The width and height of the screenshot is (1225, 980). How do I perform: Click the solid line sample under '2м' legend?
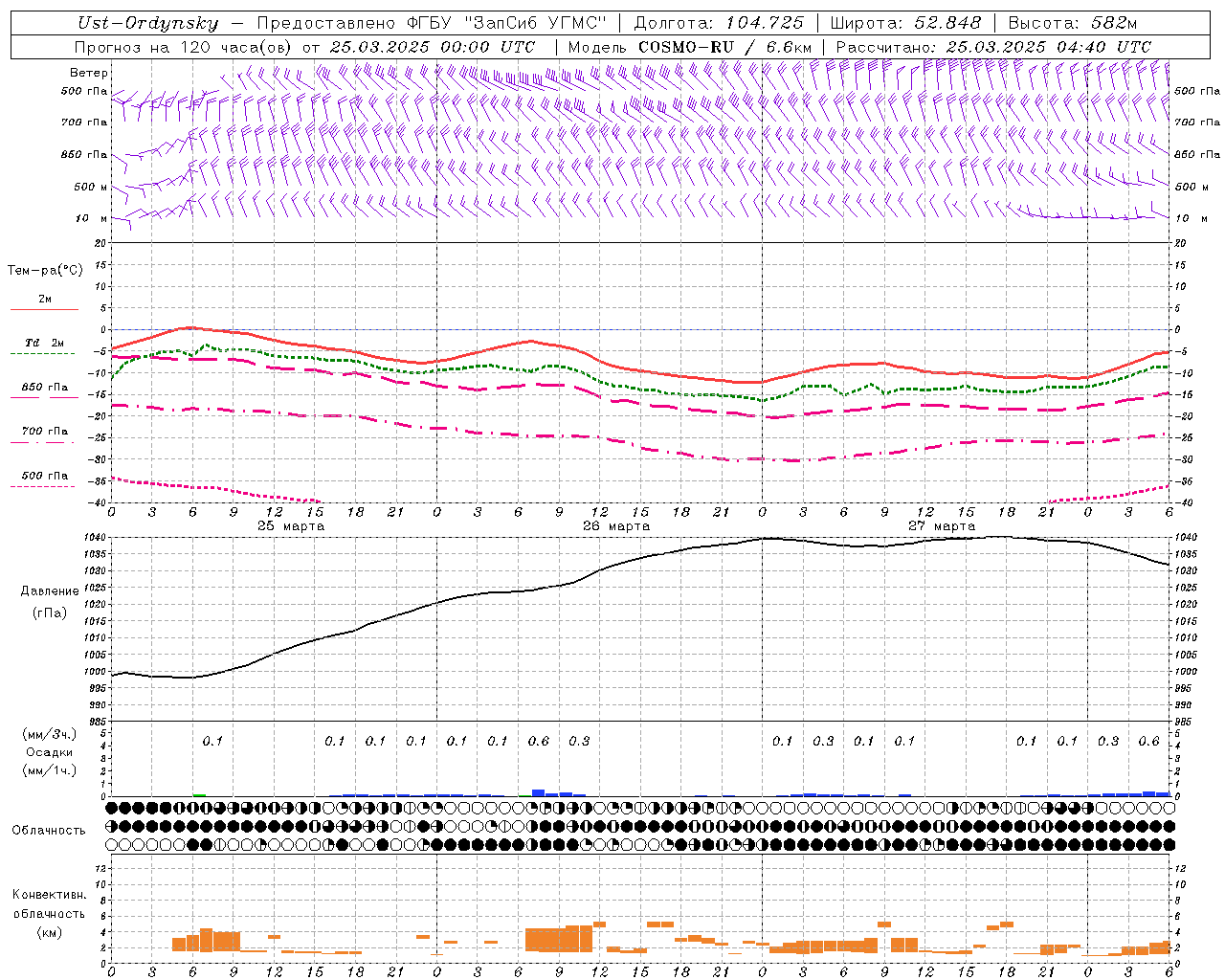(44, 310)
